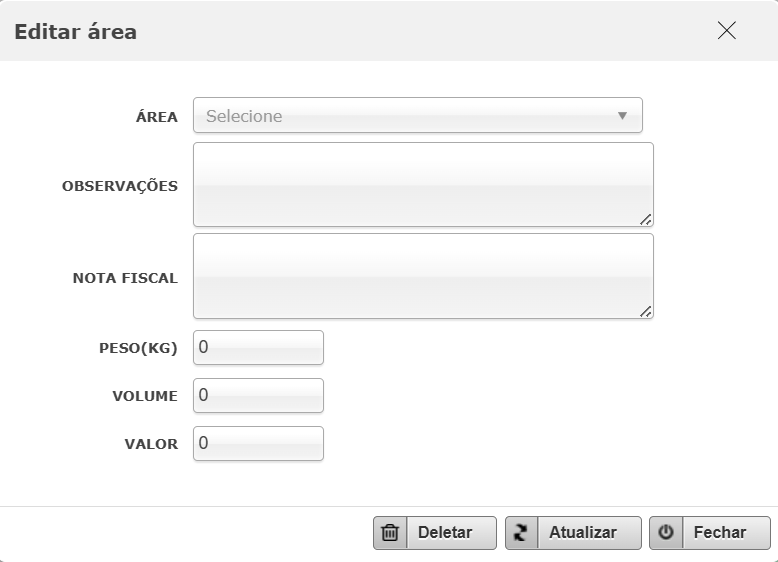Click the refresh arrows icon on Atualizar
The height and width of the screenshot is (562, 778).
tap(521, 533)
